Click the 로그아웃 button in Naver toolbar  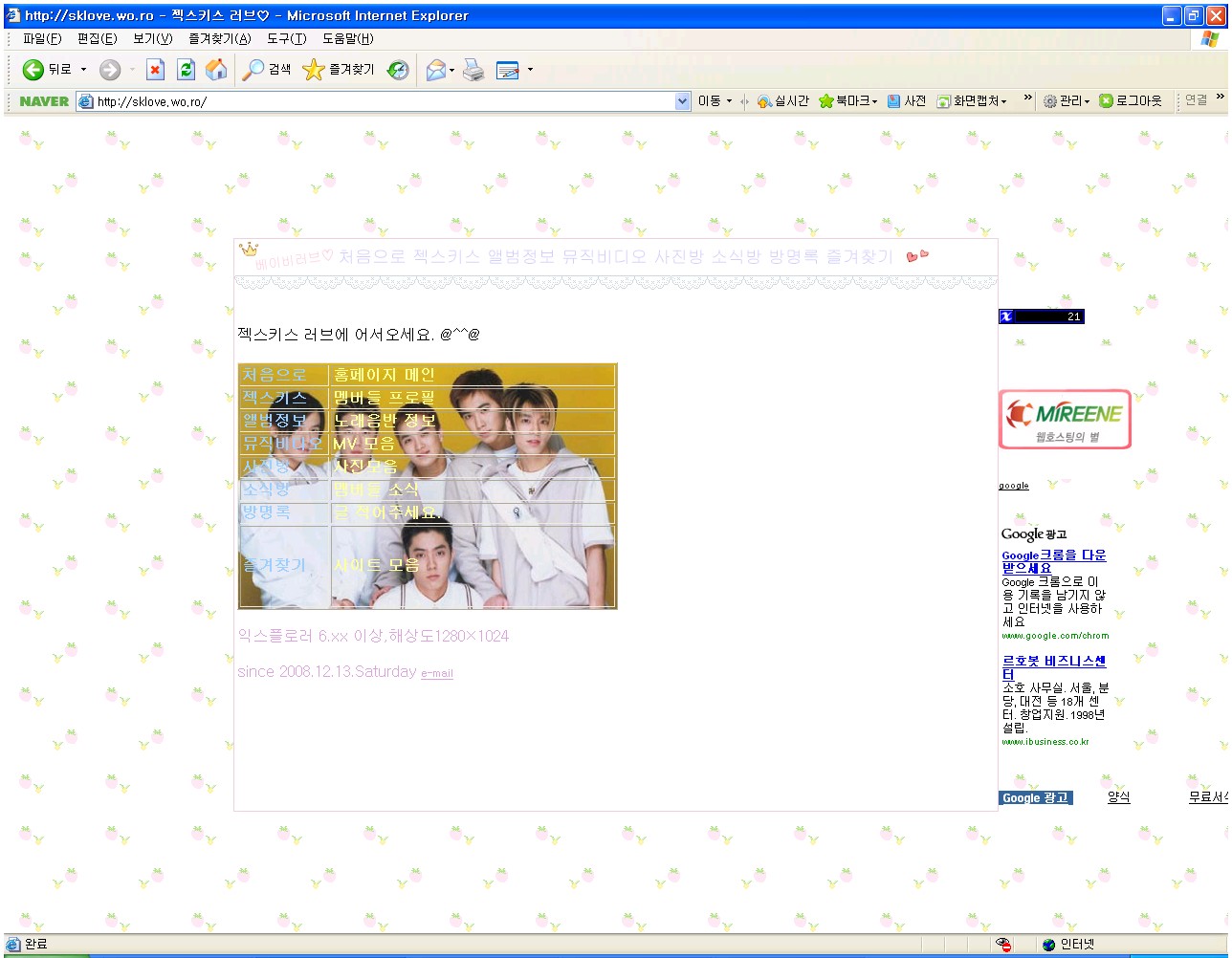[1131, 101]
